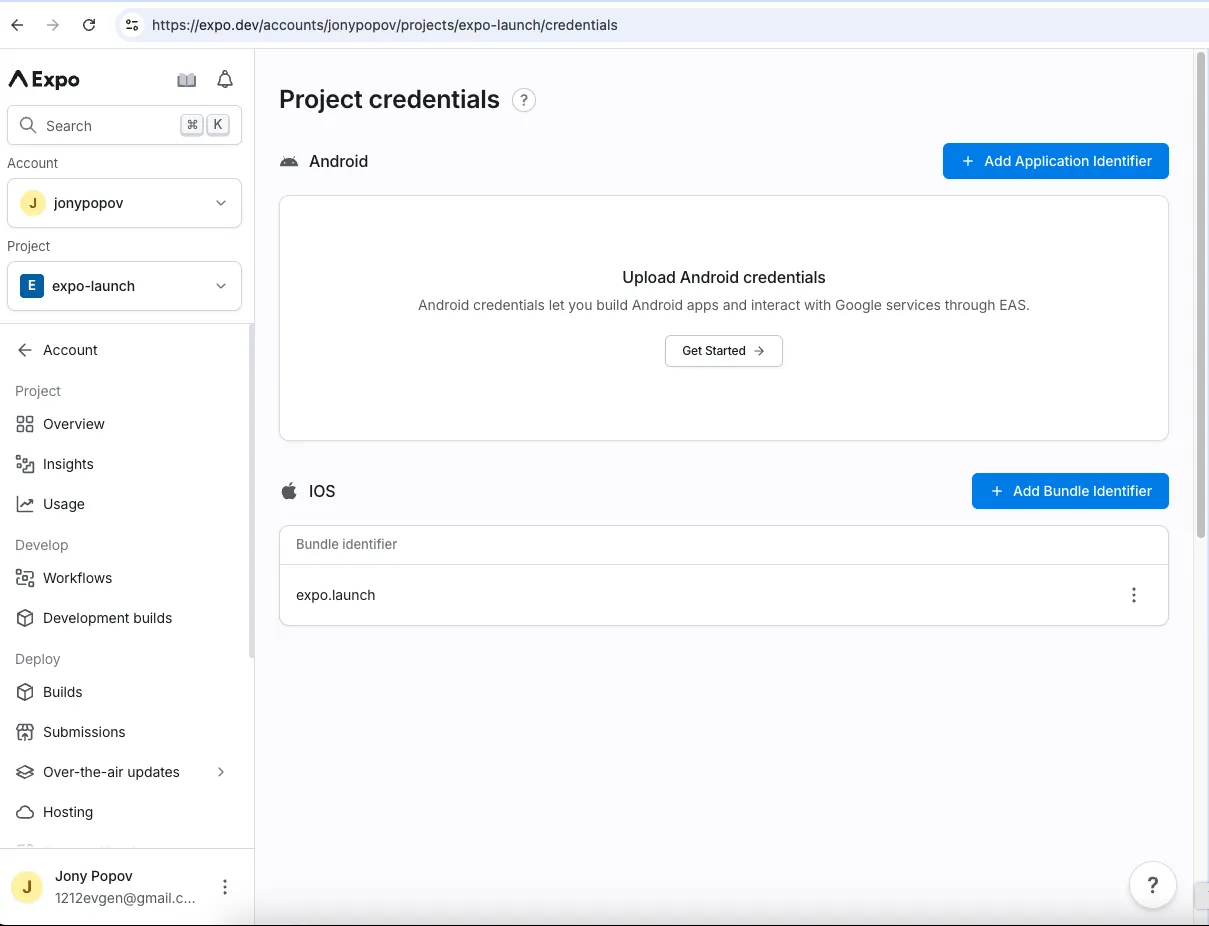Click the Upload Android credentials heading
Screen dimensions: 1209x926
(724, 277)
